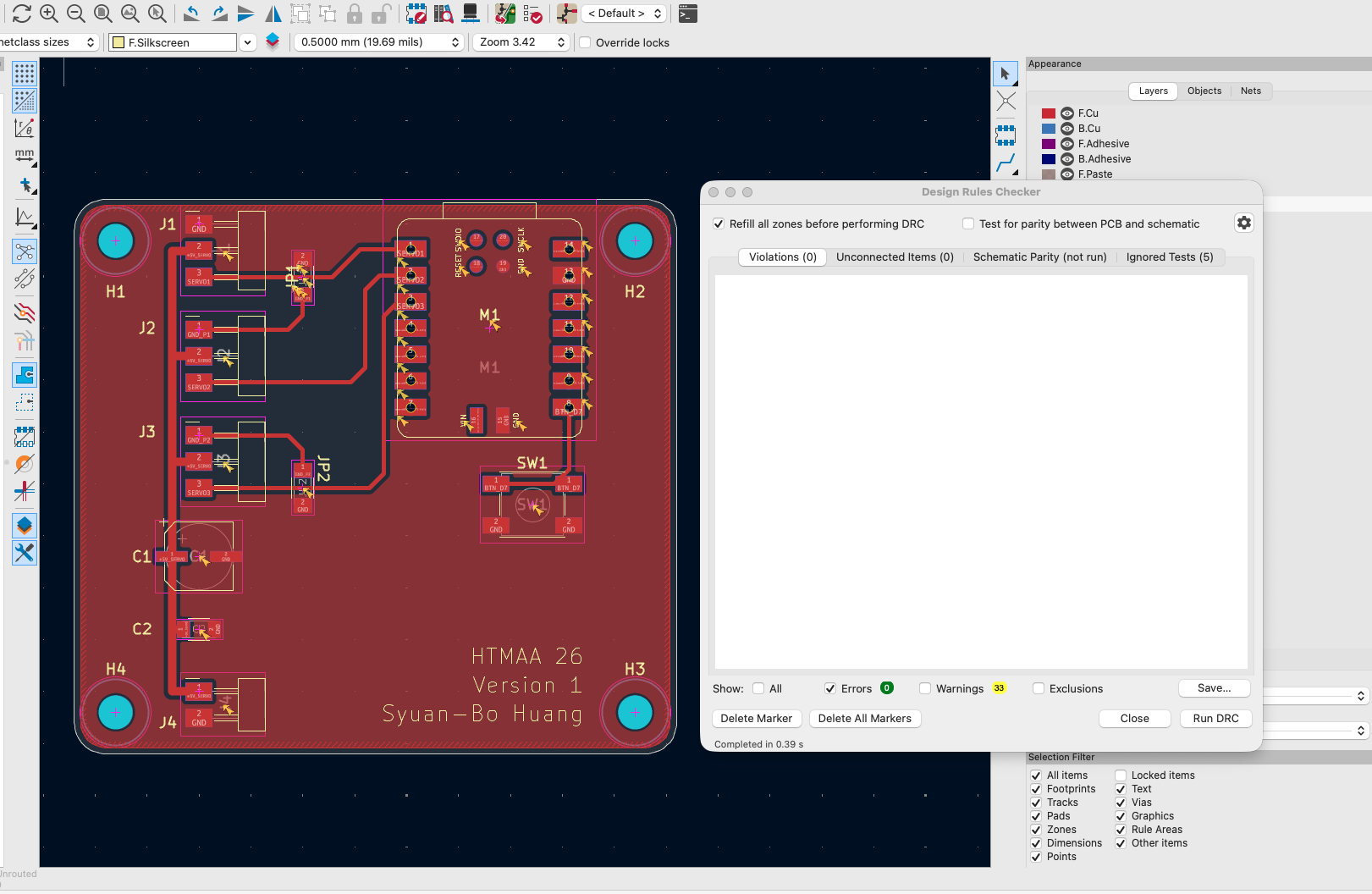Switch units to millimeters icon
Viewport: 1372px width, 894px height.
(25, 157)
